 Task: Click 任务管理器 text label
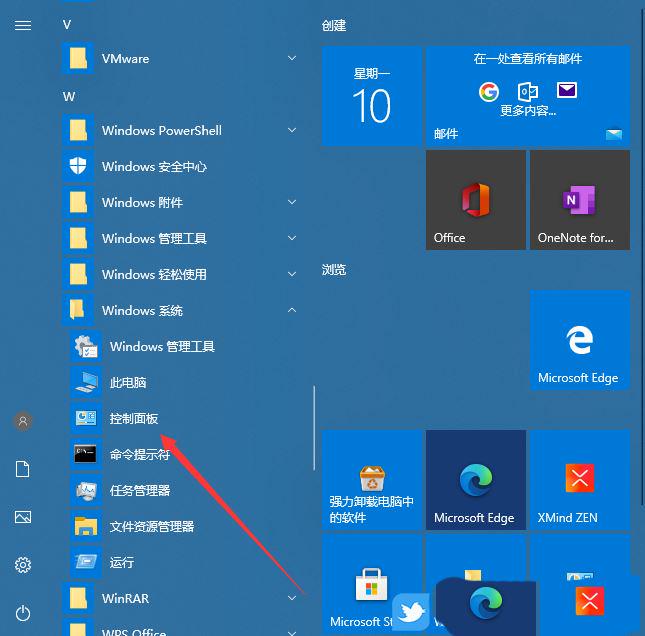140,491
